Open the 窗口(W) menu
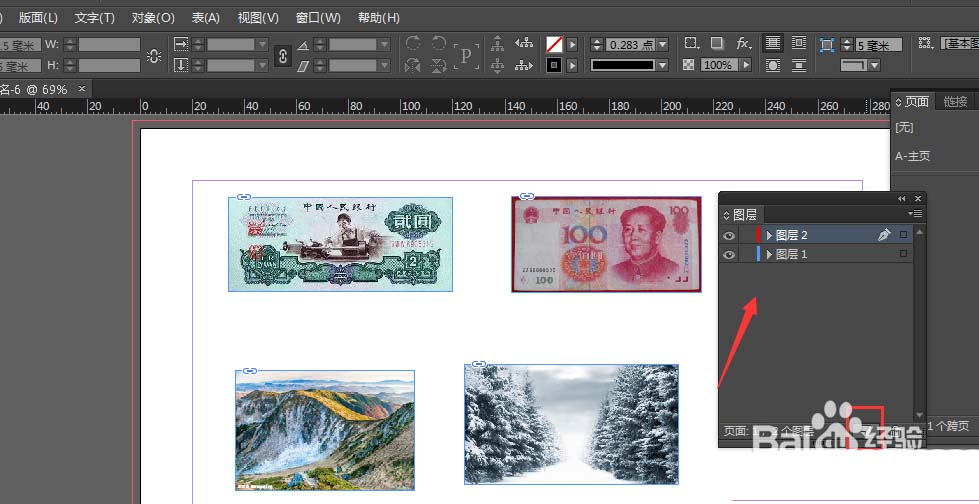Image resolution: width=979 pixels, height=504 pixels. (x=318, y=17)
